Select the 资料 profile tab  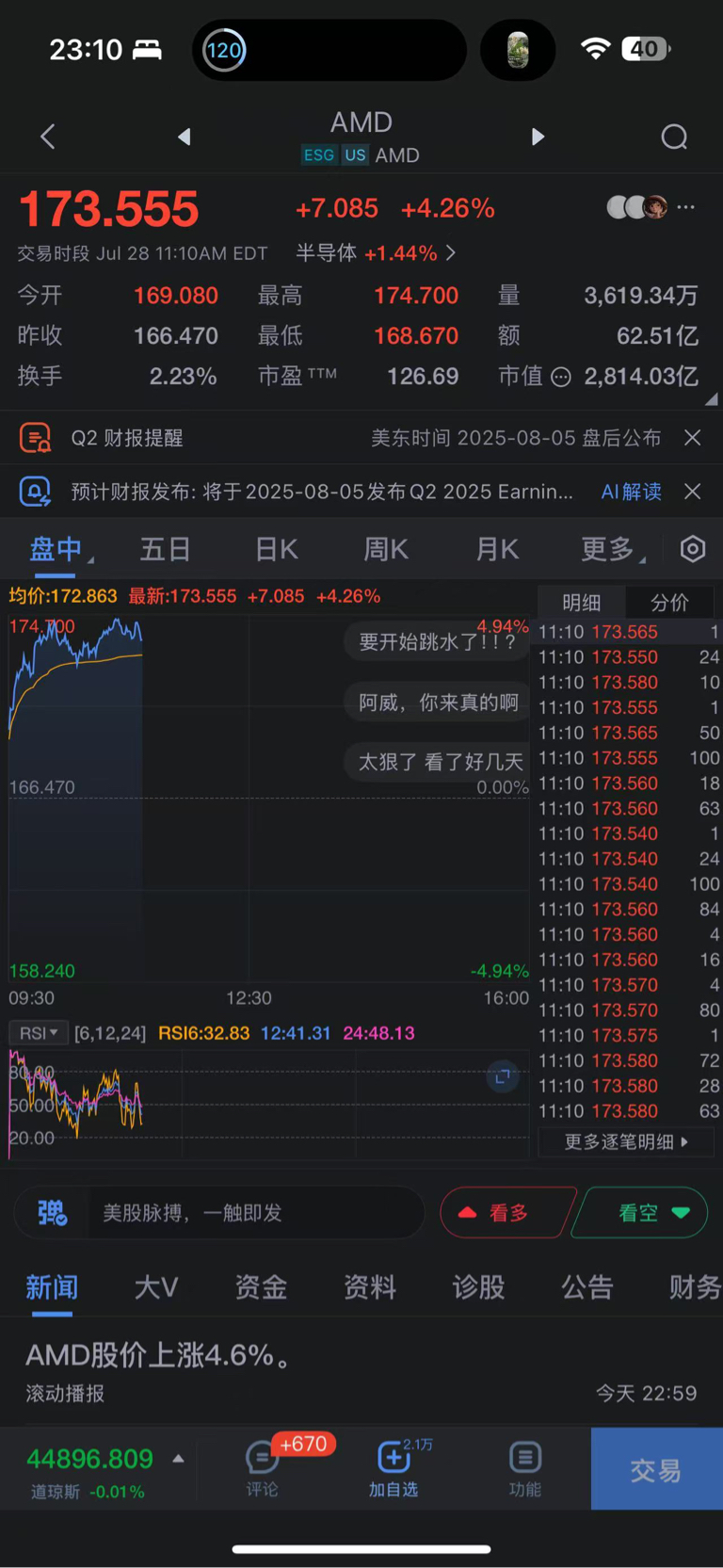click(370, 1287)
